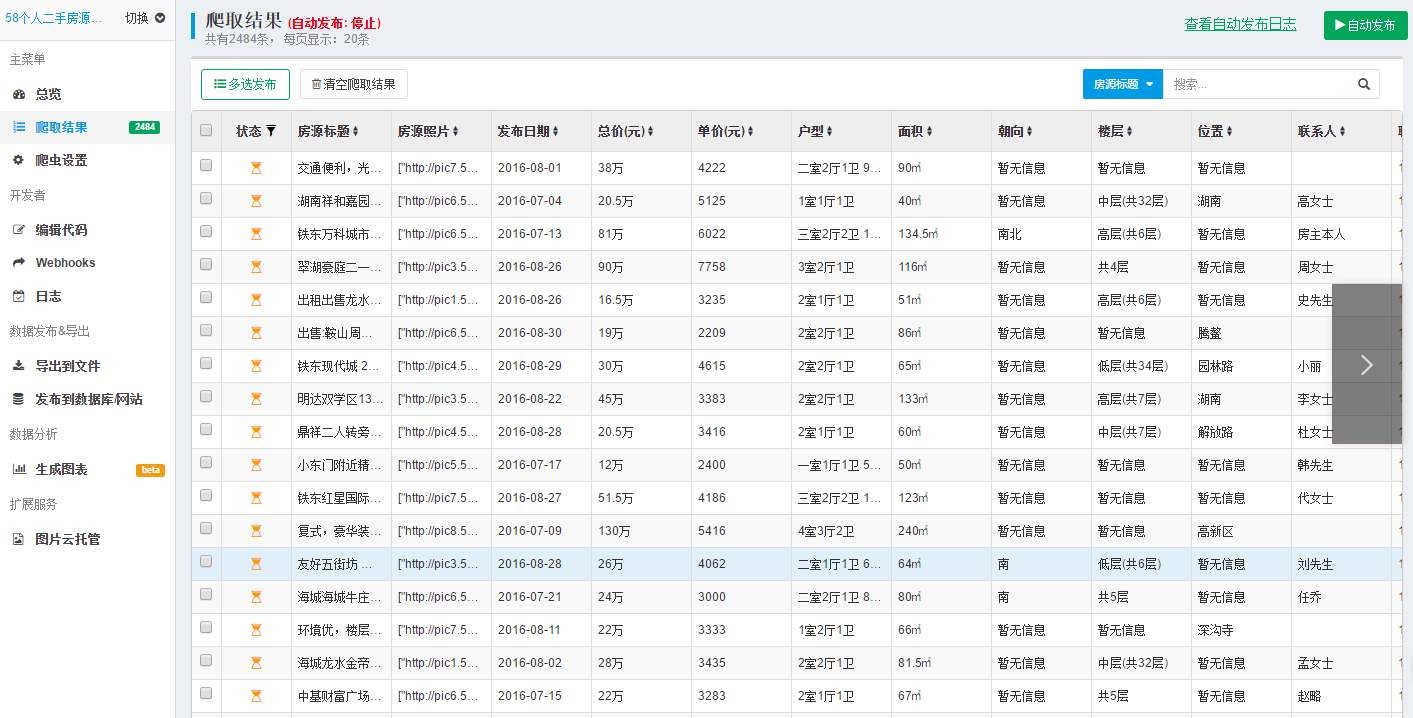The image size is (1413, 718).
Task: Open the 房源标题 search field dropdown
Action: pyautogui.click(x=1122, y=85)
